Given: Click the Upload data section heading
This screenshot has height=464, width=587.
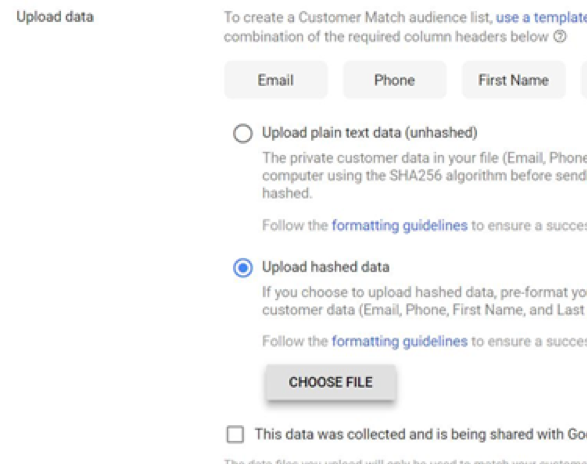Looking at the screenshot, I should pos(55,17).
